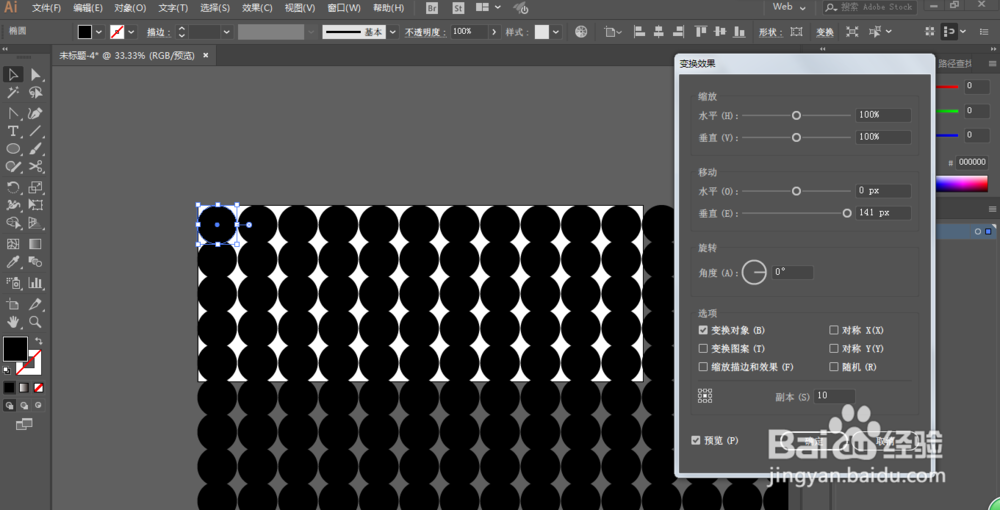Viewport: 1000px width, 510px height.
Task: Open the 对象(O) menu
Action: (130, 8)
